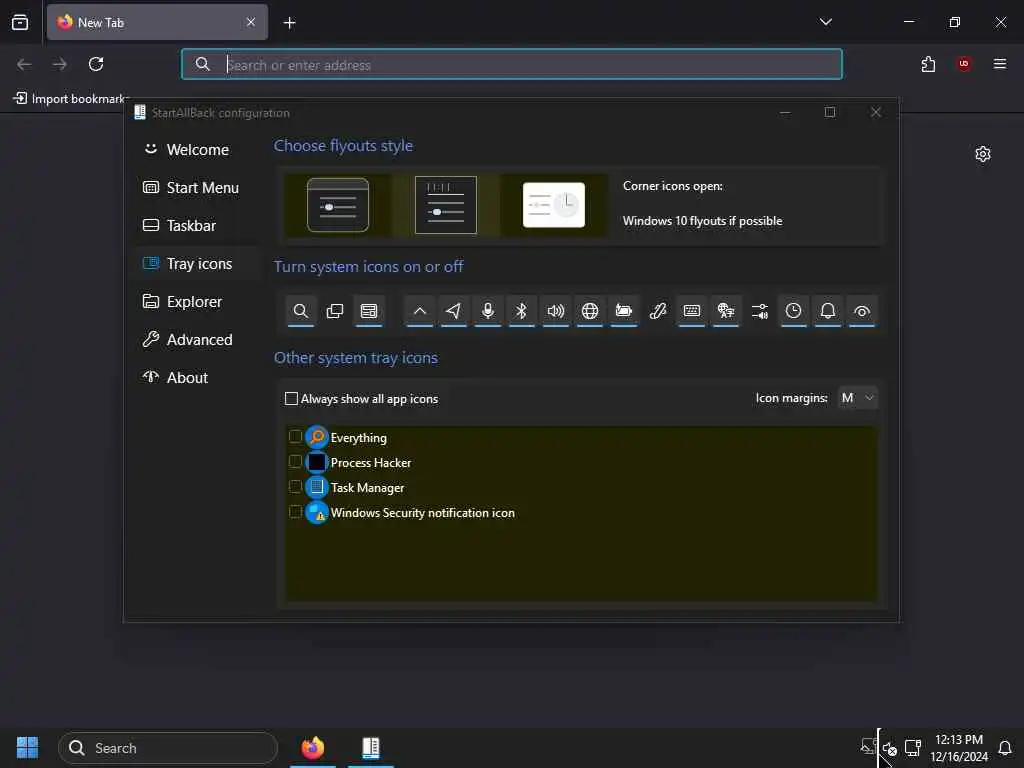Viewport: 1024px width, 768px height.
Task: Click the Windows Security shield icon
Action: (317, 512)
